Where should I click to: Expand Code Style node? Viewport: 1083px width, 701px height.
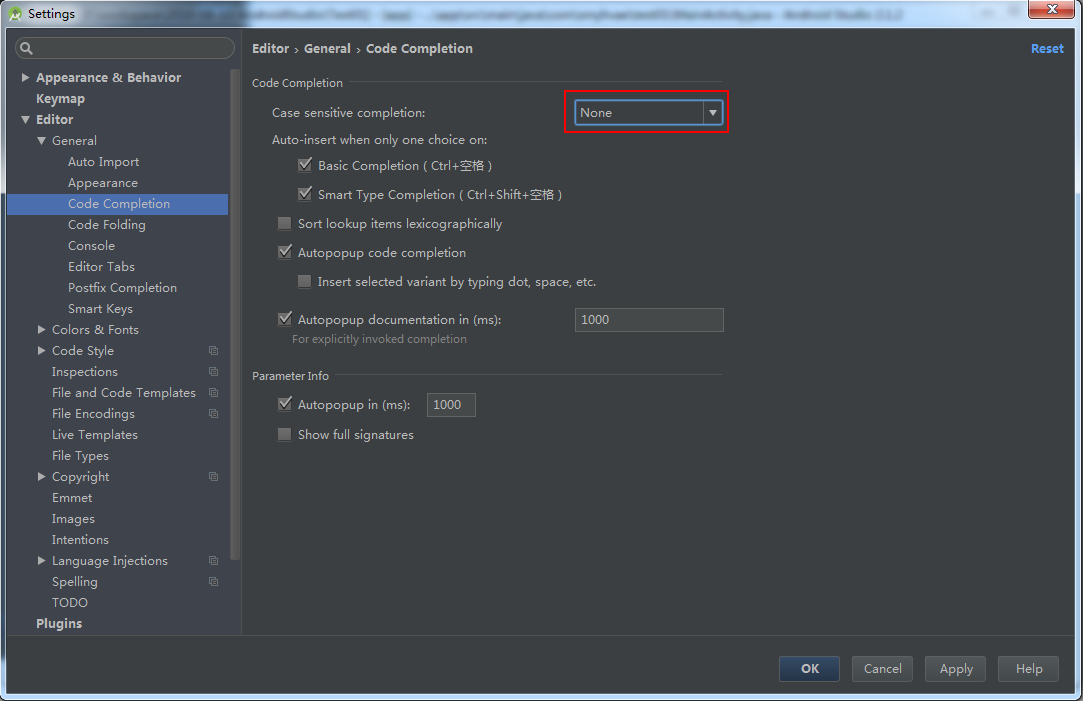click(41, 351)
